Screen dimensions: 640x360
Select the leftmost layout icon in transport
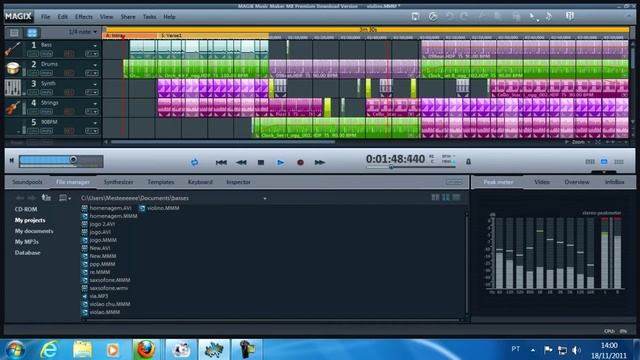[x=590, y=162]
